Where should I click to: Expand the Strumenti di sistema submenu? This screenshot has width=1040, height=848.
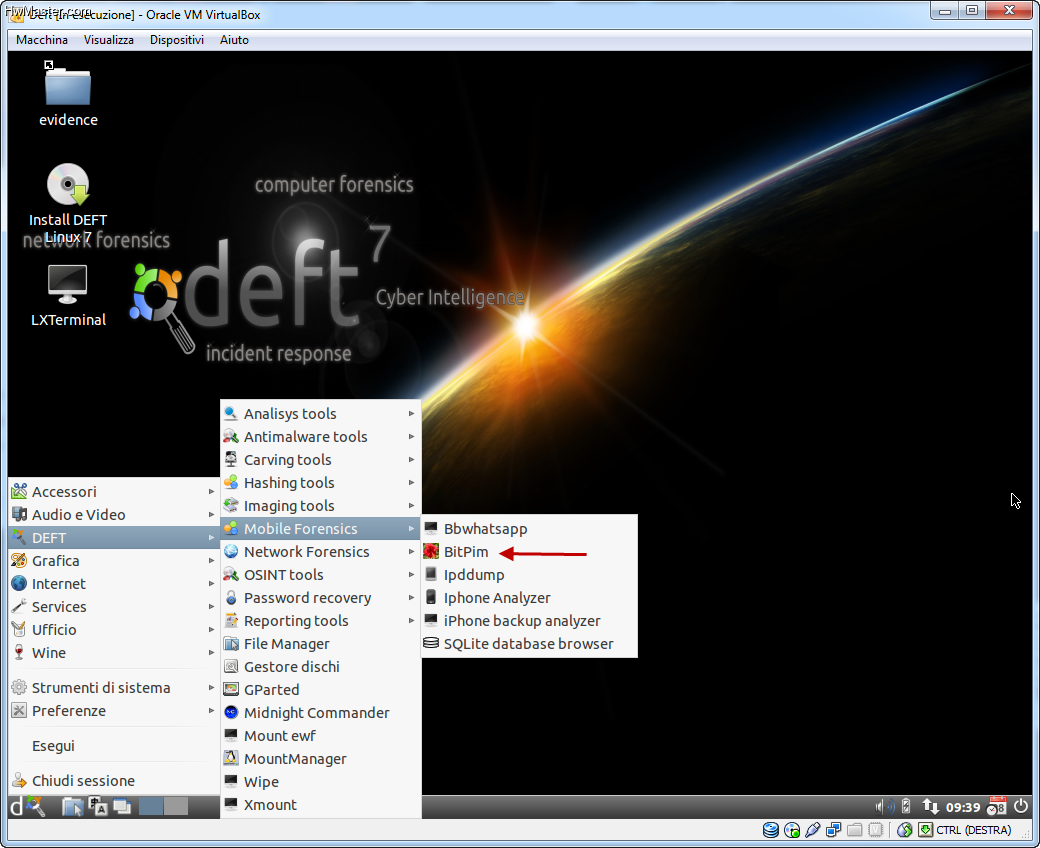pos(114,688)
